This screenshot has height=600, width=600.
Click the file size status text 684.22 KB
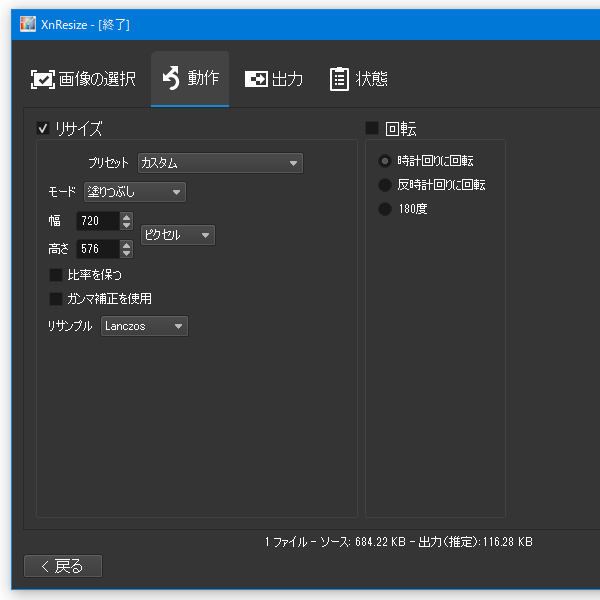(x=380, y=542)
